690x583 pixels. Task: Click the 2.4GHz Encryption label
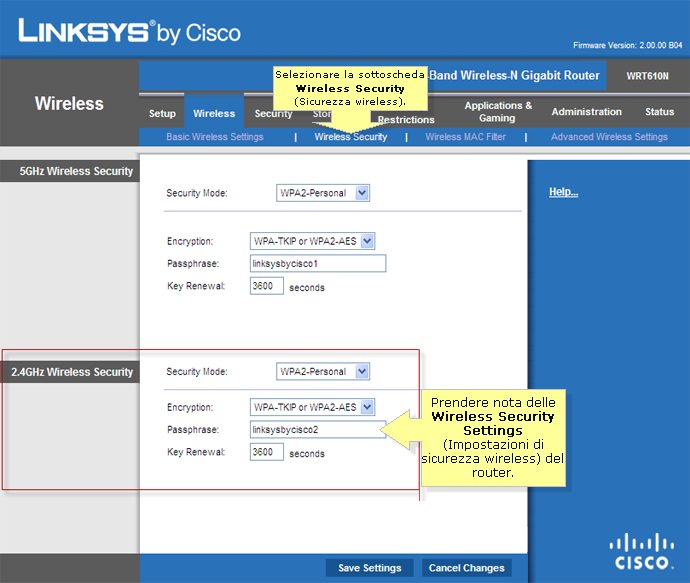[x=190, y=407]
